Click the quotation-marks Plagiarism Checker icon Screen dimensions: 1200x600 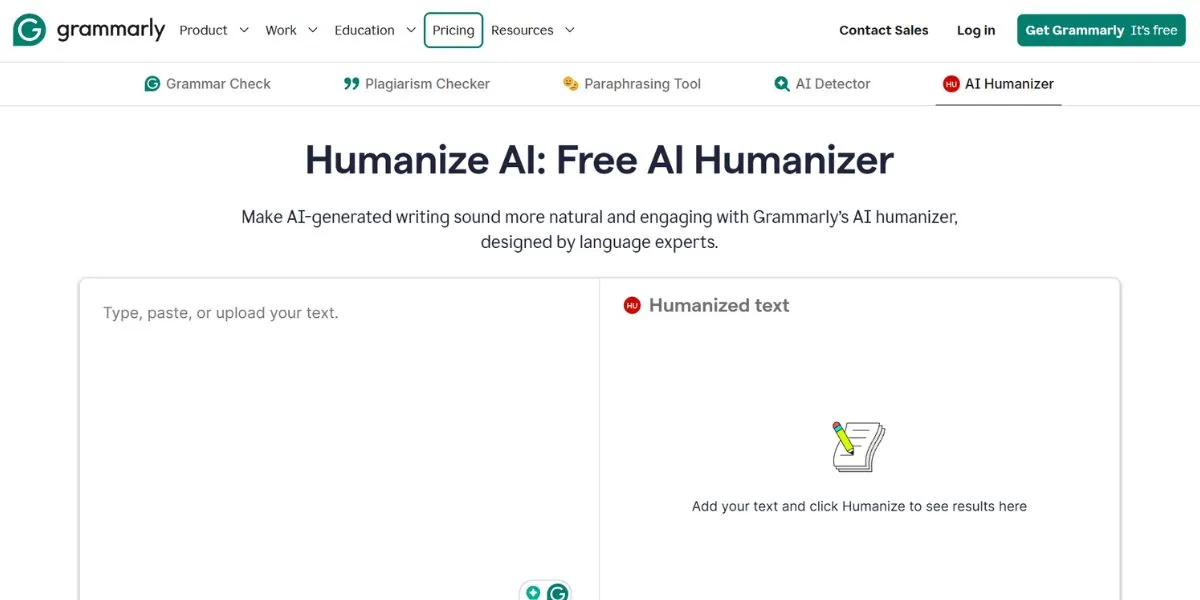coord(350,83)
